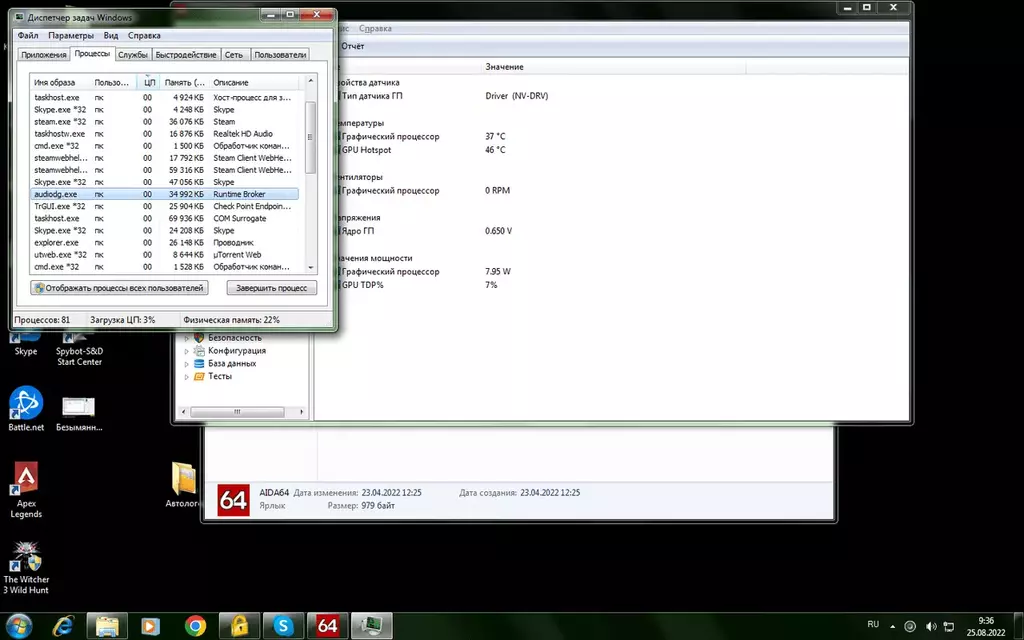
Task: Select the utweb.exe *32 process row
Action: point(165,255)
